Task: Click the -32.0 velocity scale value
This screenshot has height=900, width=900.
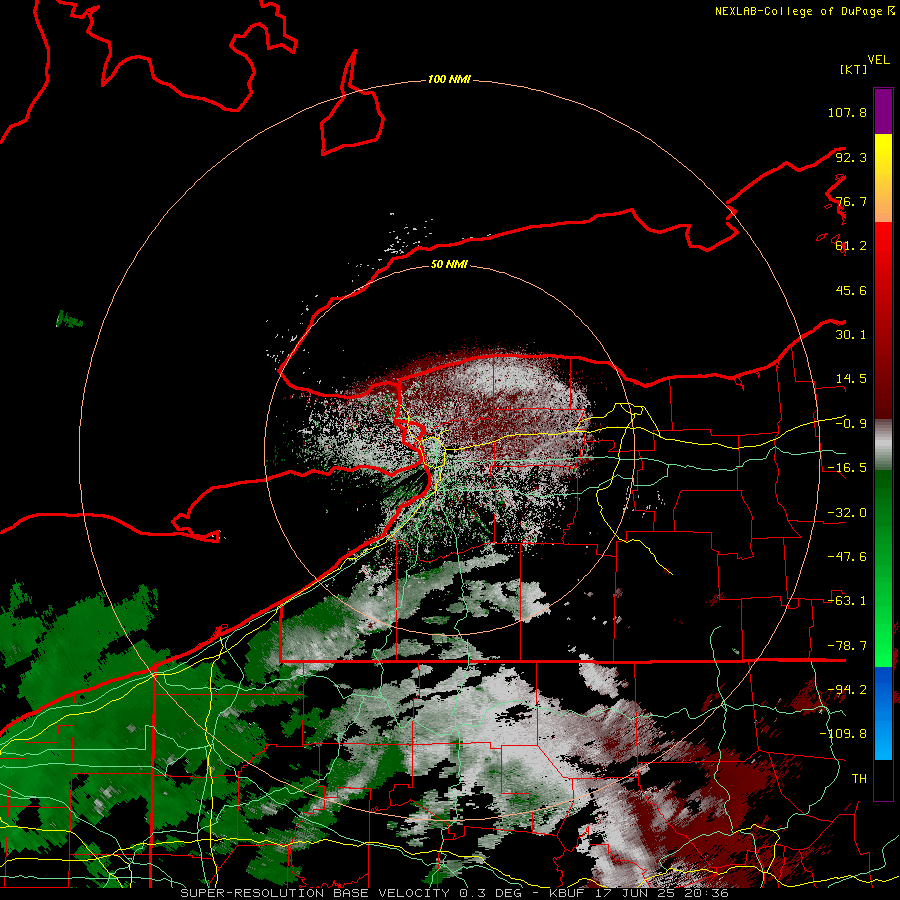Action: (847, 513)
